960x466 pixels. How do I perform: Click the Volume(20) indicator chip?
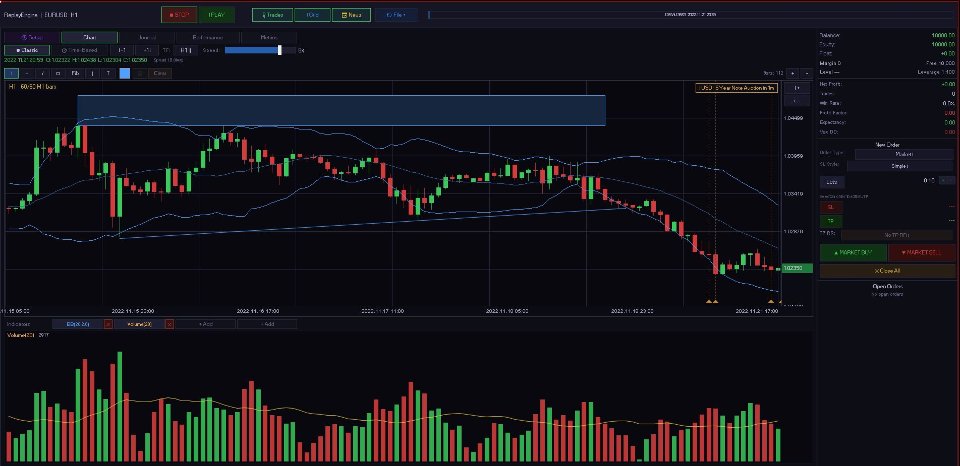tap(139, 324)
